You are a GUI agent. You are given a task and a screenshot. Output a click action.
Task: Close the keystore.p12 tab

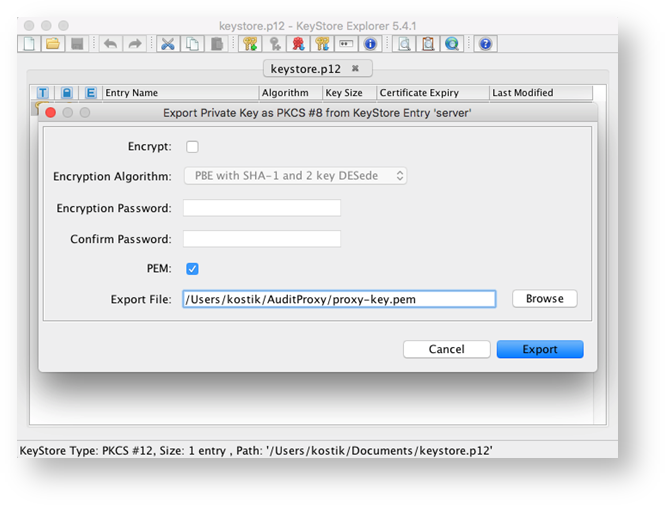pyautogui.click(x=354, y=68)
